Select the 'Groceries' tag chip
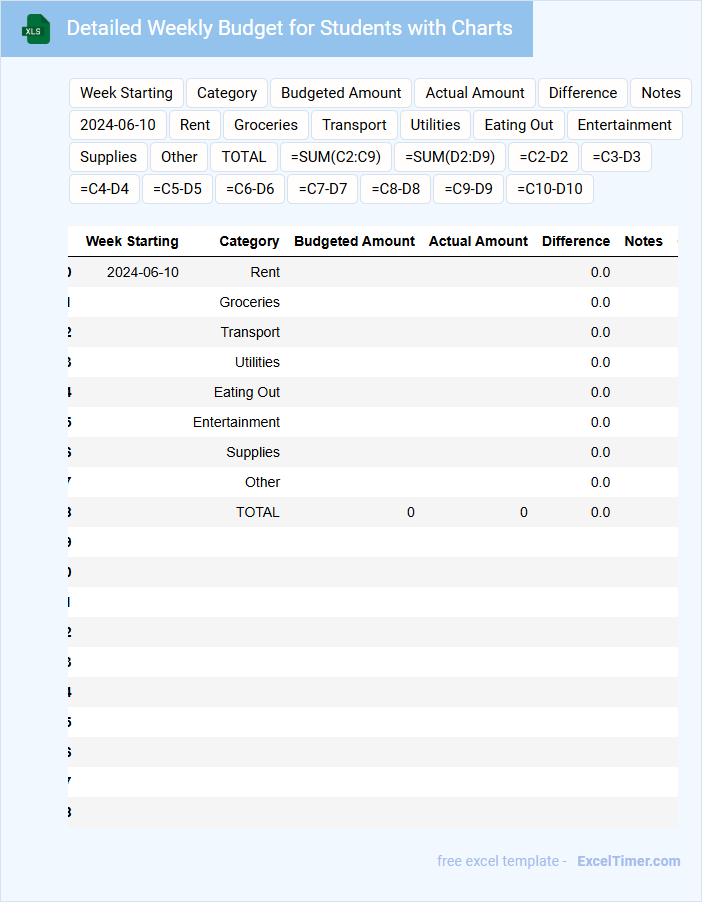The height and width of the screenshot is (902, 702). tap(265, 125)
